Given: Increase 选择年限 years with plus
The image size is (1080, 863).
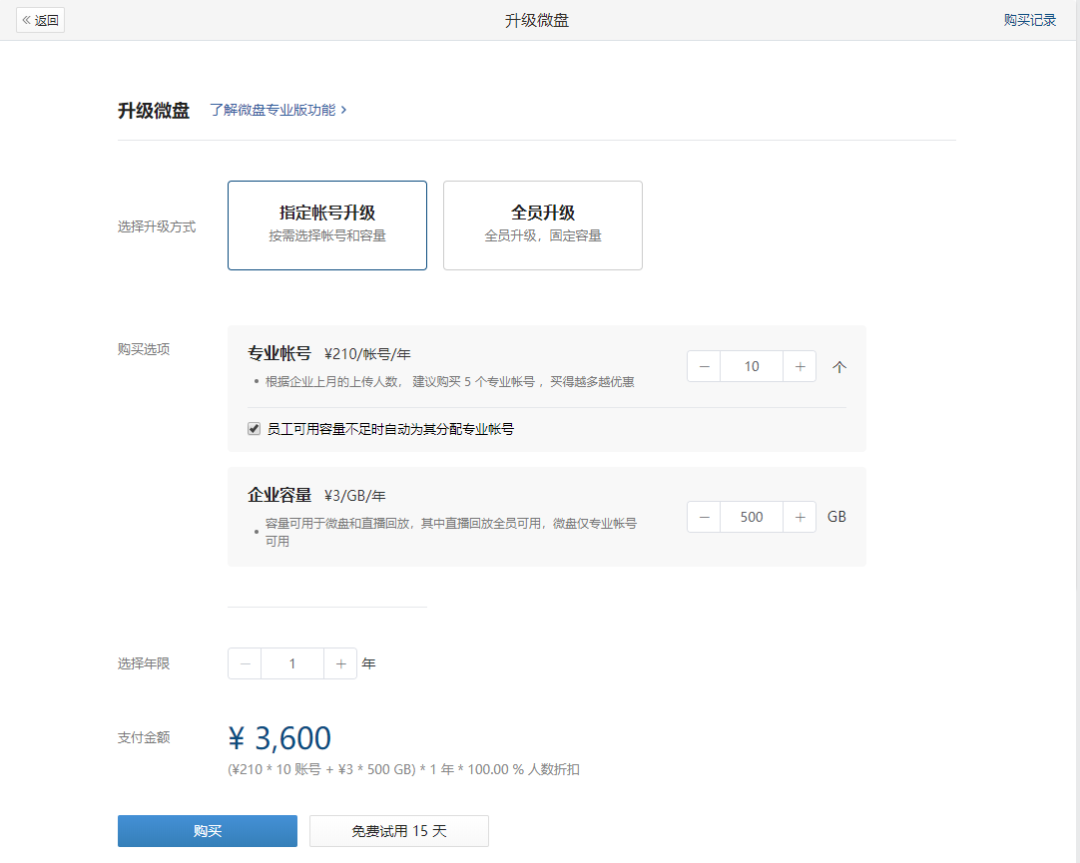Looking at the screenshot, I should click(340, 664).
